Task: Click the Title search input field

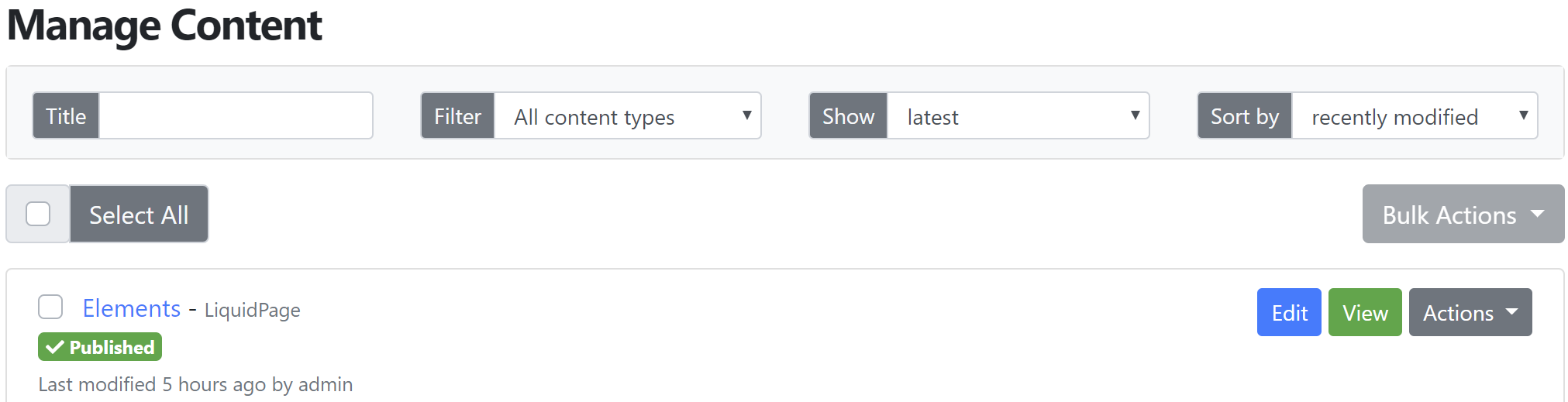Action: point(236,116)
